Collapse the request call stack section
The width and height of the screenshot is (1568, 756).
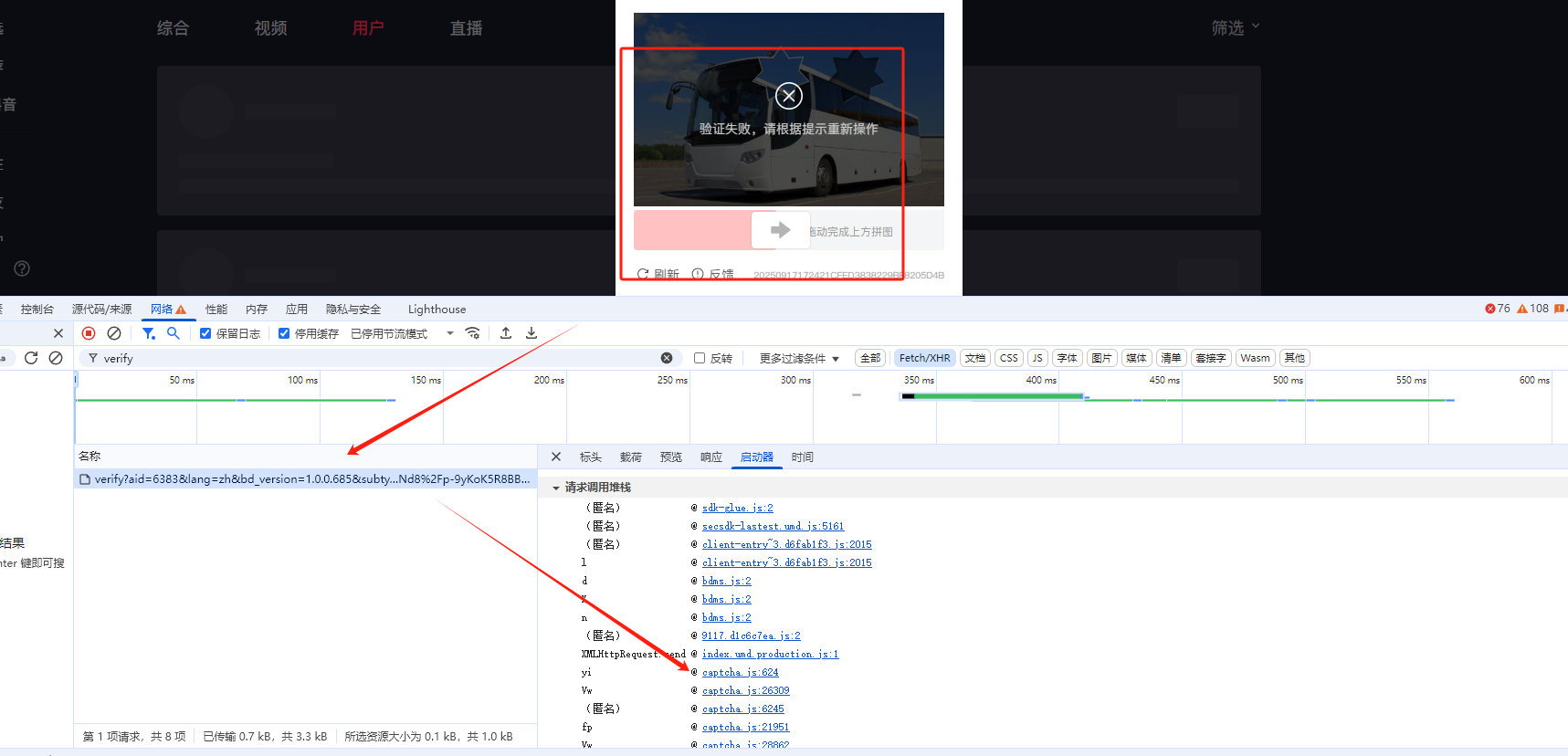pyautogui.click(x=556, y=488)
